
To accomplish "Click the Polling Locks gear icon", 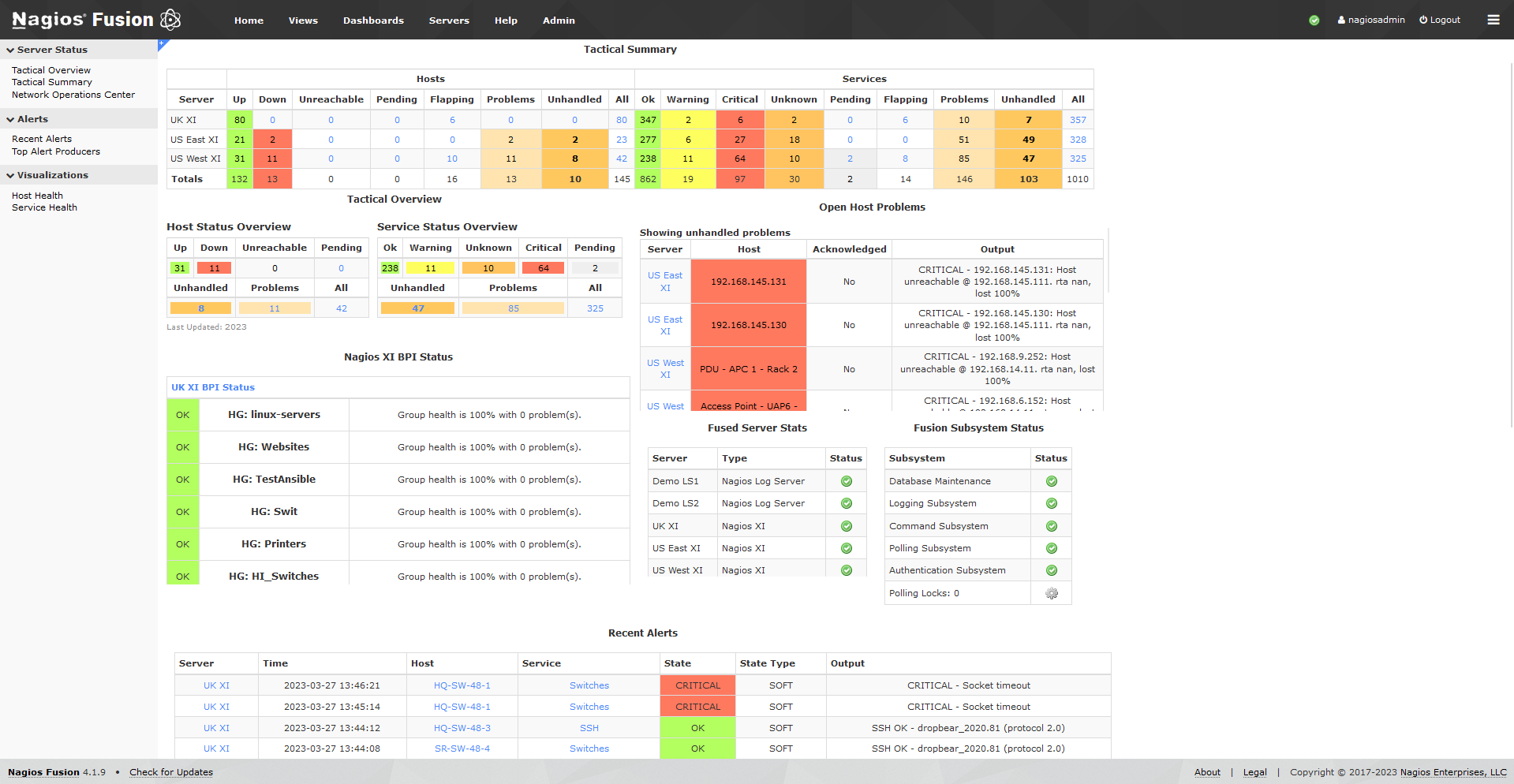I will (1051, 592).
